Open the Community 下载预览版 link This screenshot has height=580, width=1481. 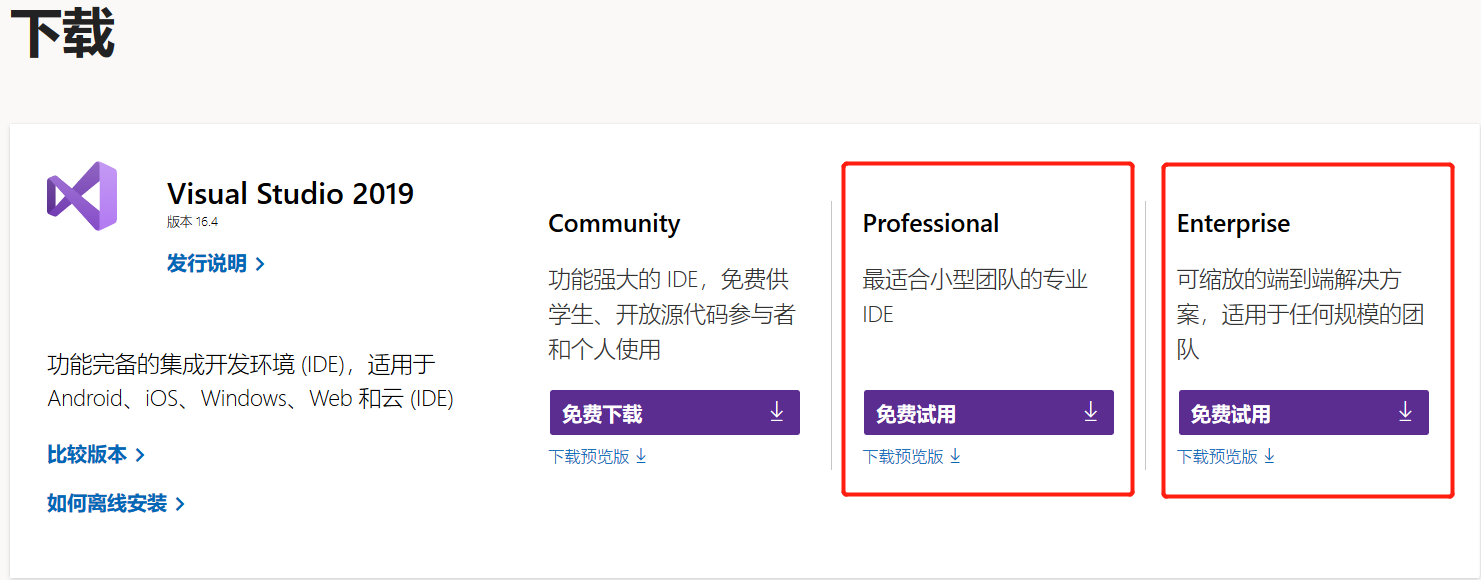[x=598, y=457]
